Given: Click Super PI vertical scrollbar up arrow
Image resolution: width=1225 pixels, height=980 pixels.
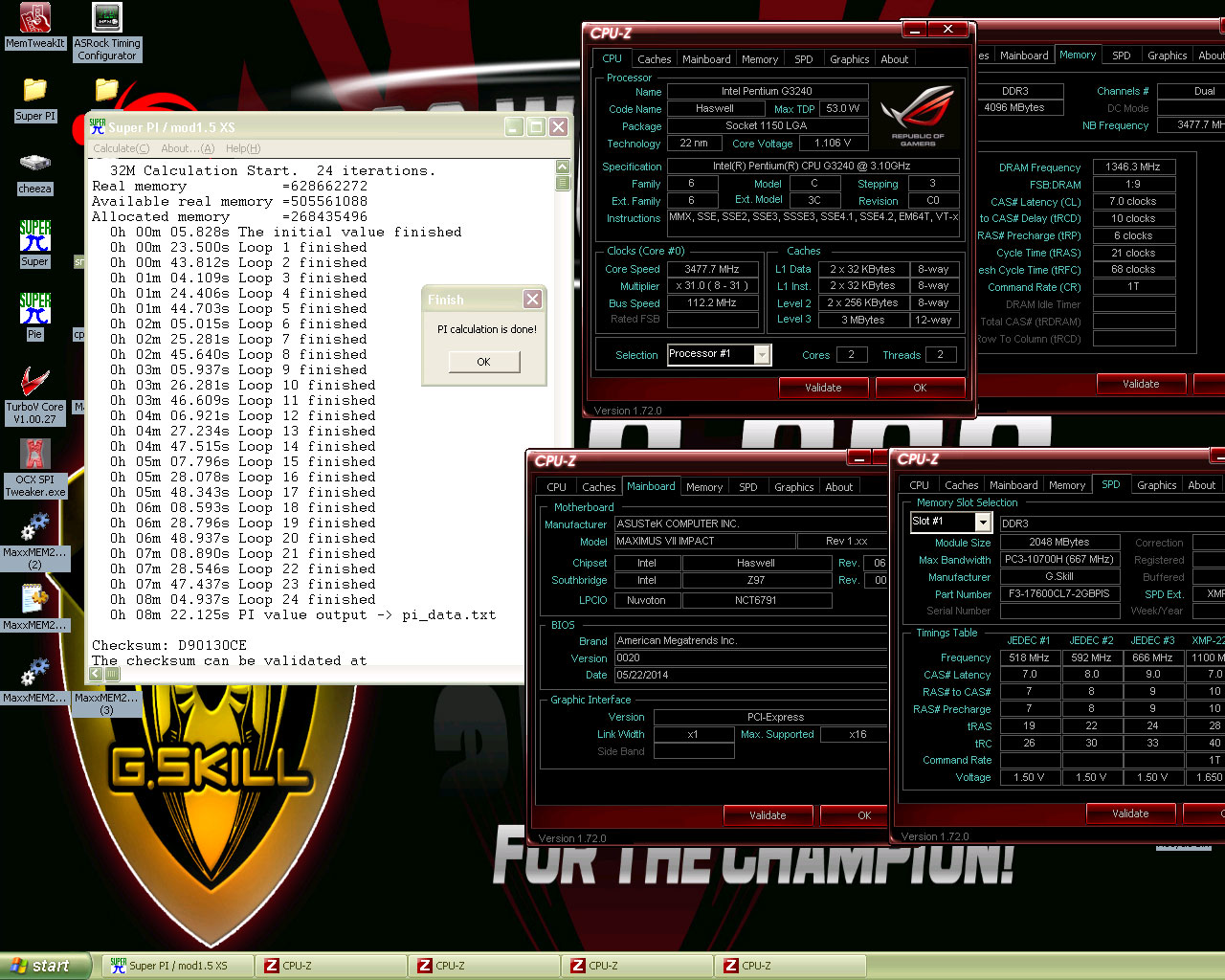Looking at the screenshot, I should [x=563, y=167].
